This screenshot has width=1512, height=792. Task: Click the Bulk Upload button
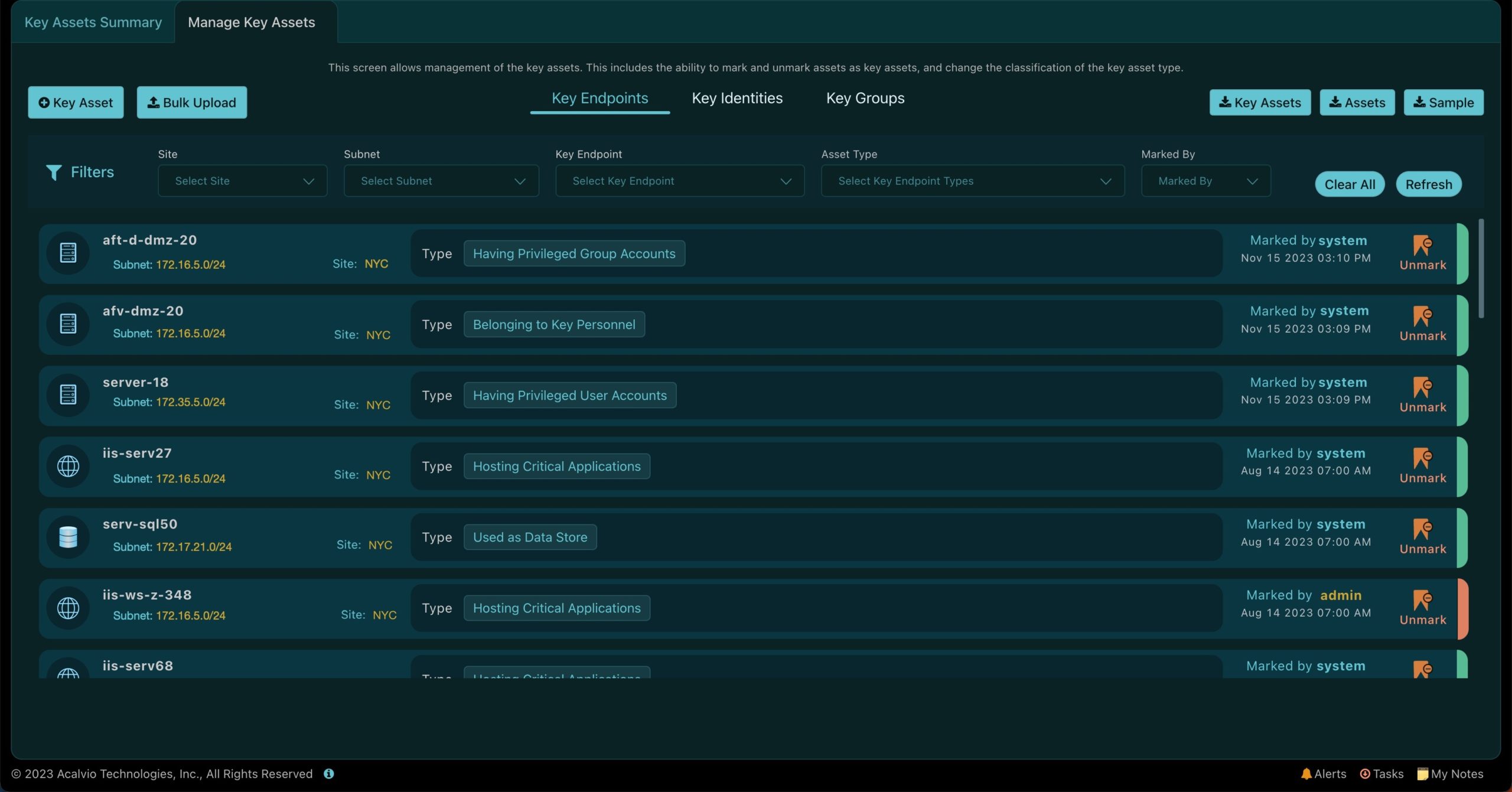(192, 102)
